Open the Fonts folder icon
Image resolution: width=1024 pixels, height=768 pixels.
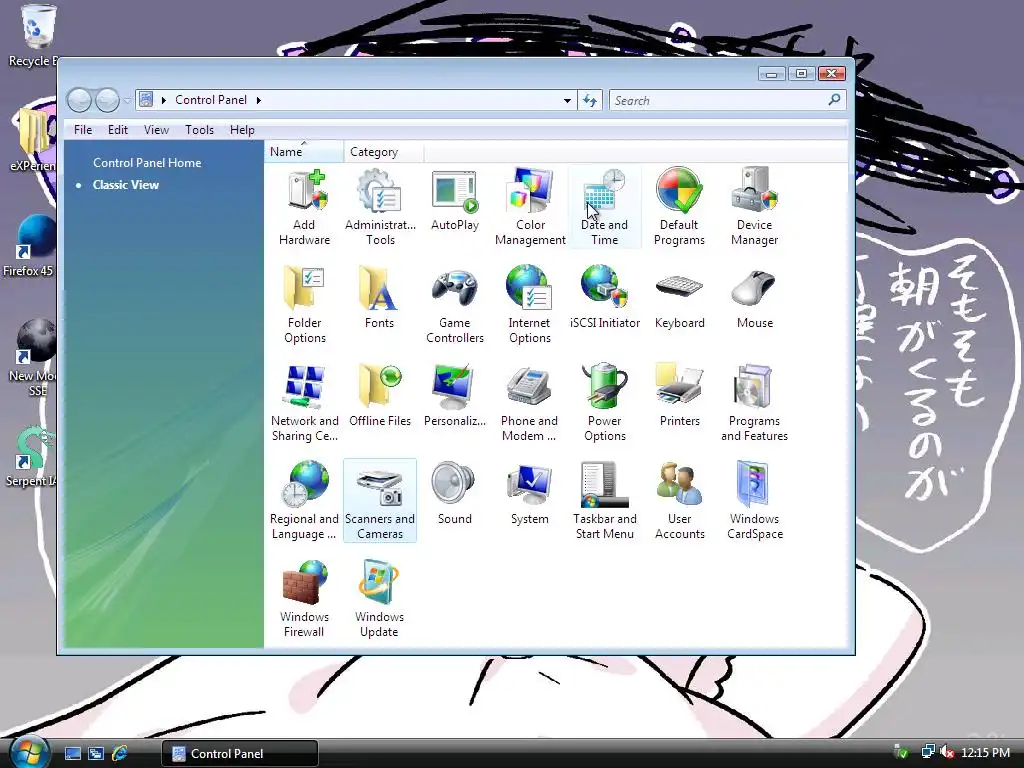tap(379, 298)
